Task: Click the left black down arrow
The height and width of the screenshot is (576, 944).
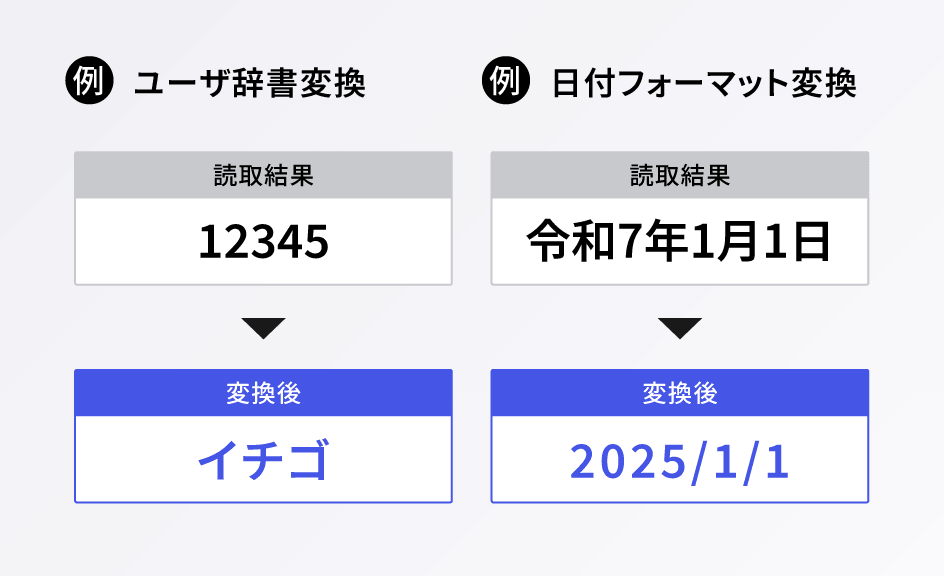Action: tap(263, 329)
